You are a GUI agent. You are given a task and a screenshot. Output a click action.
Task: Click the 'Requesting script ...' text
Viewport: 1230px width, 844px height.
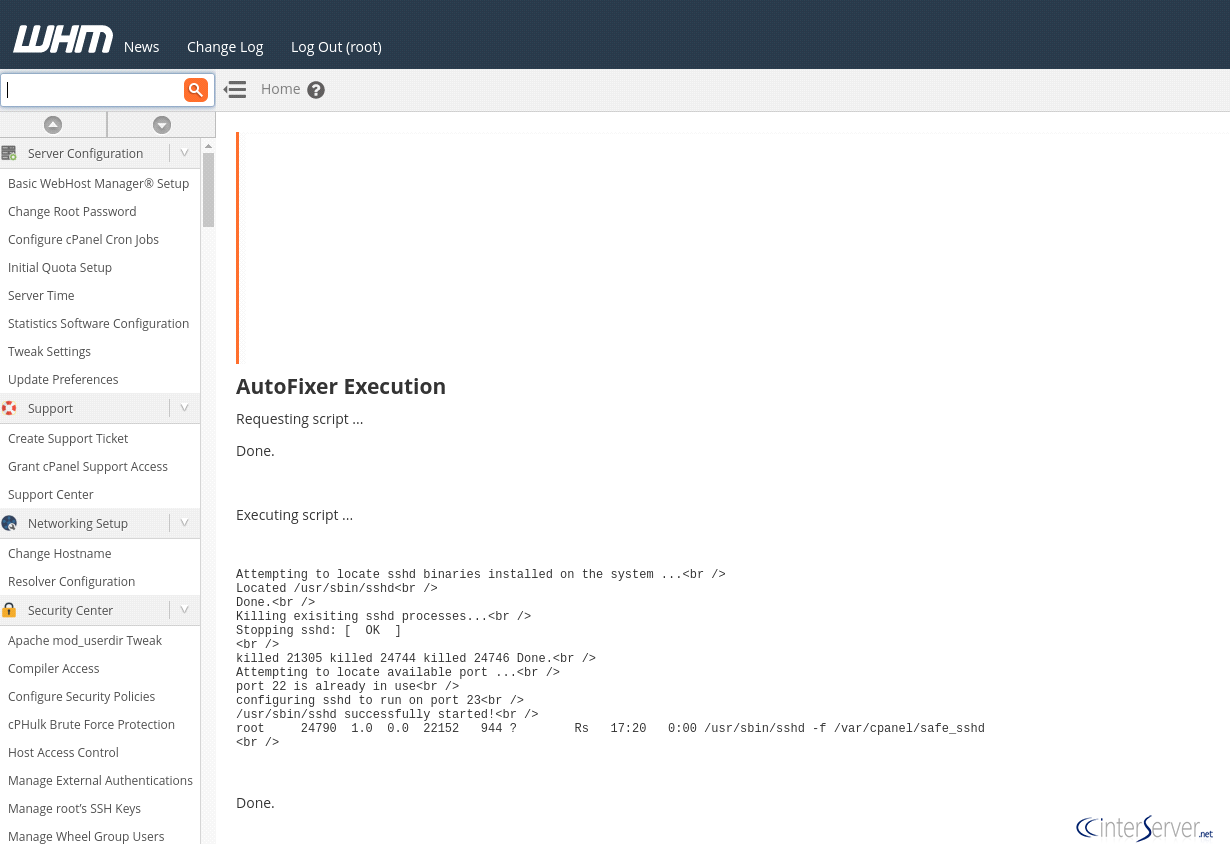point(300,419)
